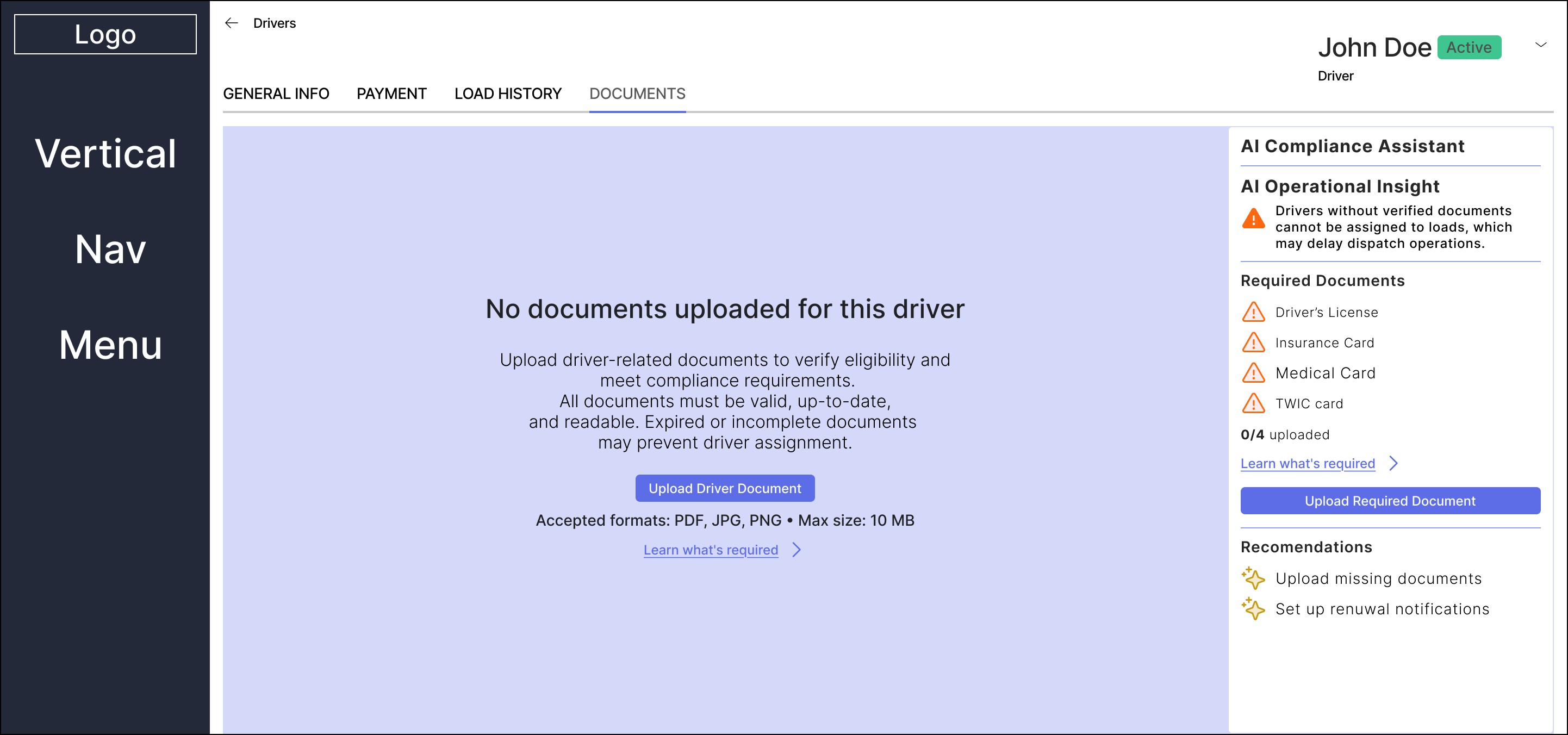
Task: Click warning icon beside TWIC card
Action: coord(1253,403)
